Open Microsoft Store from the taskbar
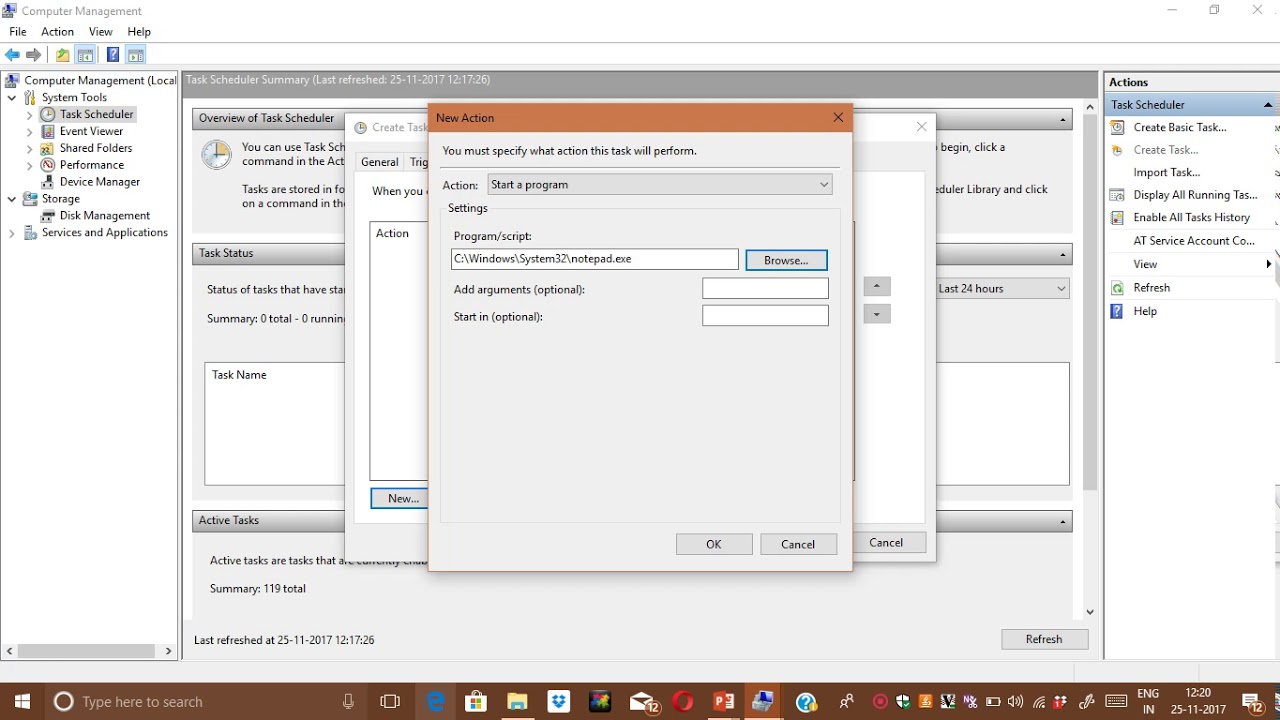This screenshot has height=720, width=1280. 476,702
